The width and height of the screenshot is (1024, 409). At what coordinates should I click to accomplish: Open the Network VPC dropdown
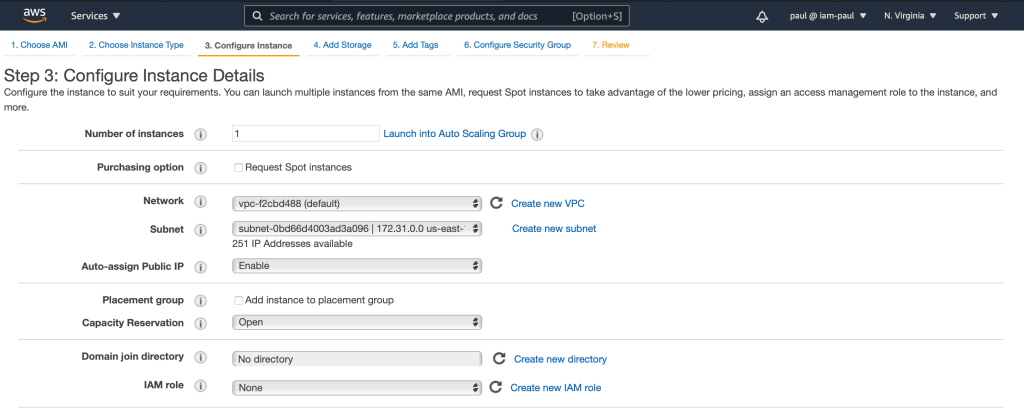point(356,203)
